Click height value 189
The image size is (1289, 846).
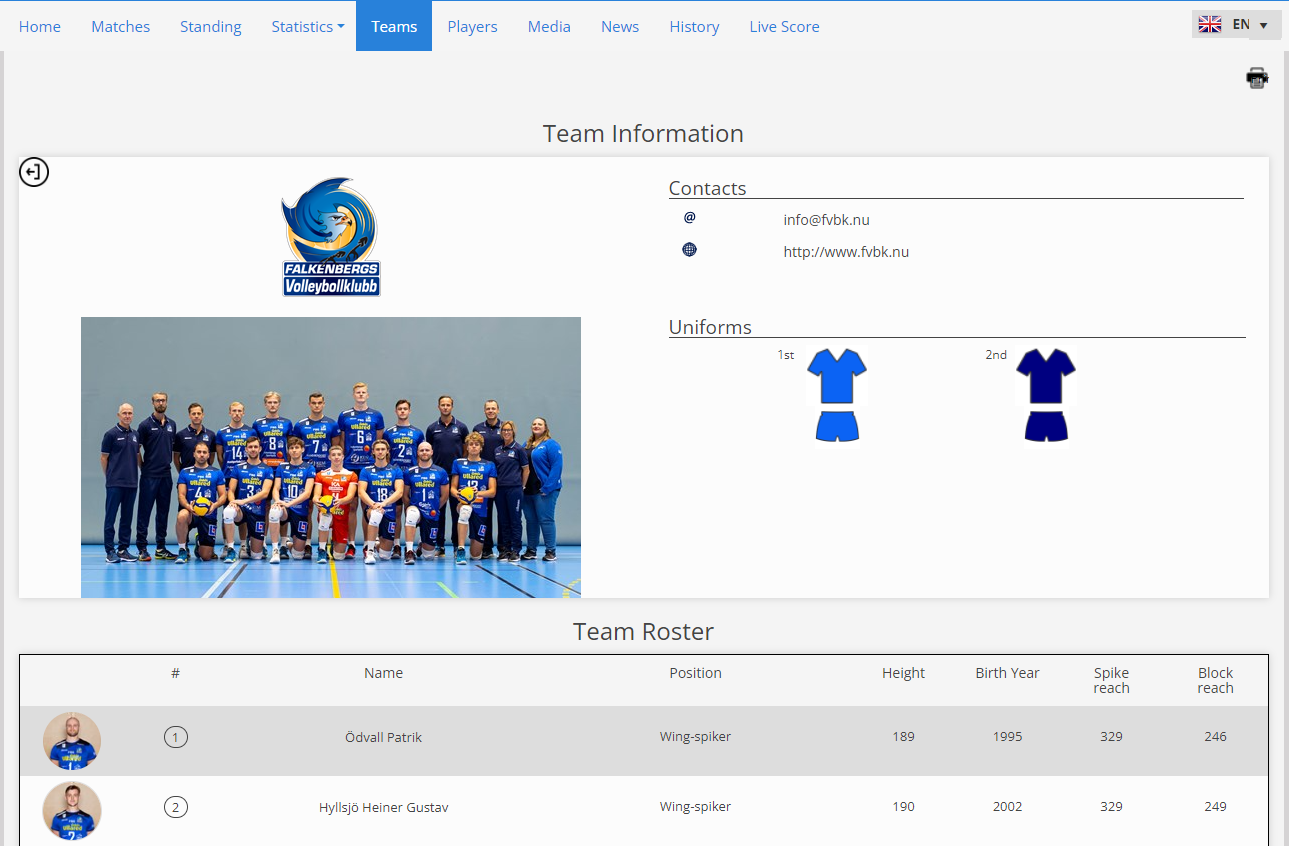coord(904,737)
